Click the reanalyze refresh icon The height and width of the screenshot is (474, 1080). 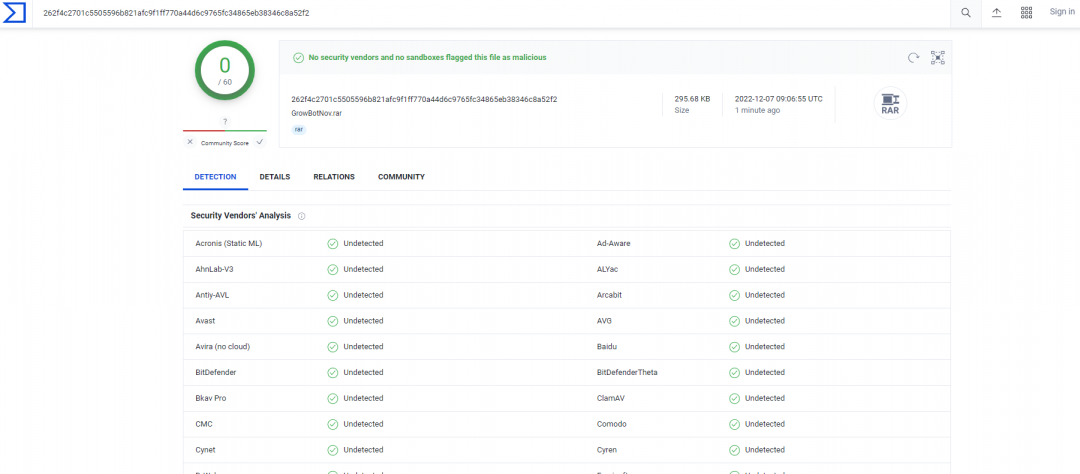coord(913,58)
